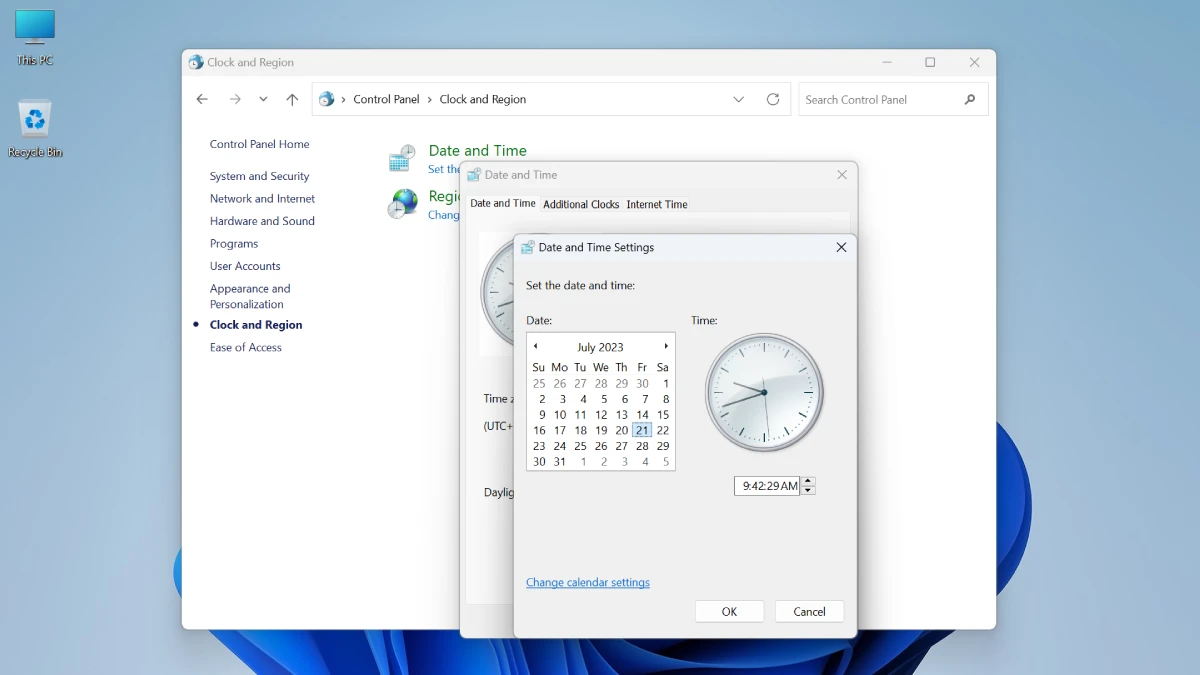Select July 24 in the calendar
This screenshot has height=675, width=1200.
pos(560,446)
